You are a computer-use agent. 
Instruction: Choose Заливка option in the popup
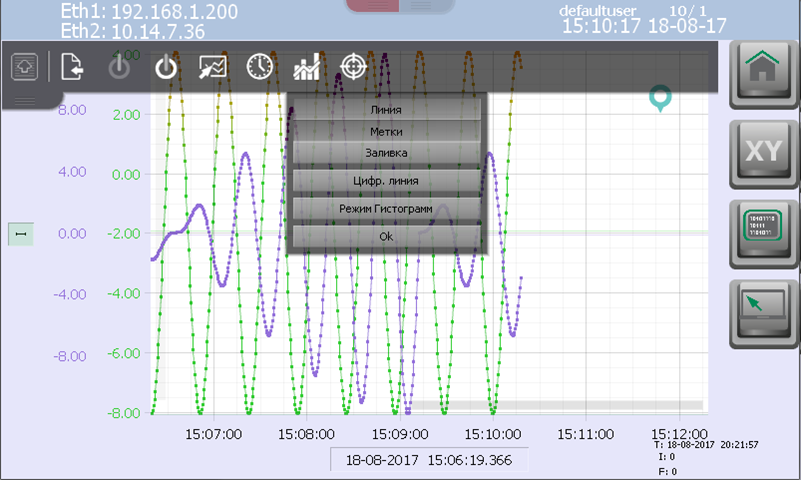tap(386, 153)
